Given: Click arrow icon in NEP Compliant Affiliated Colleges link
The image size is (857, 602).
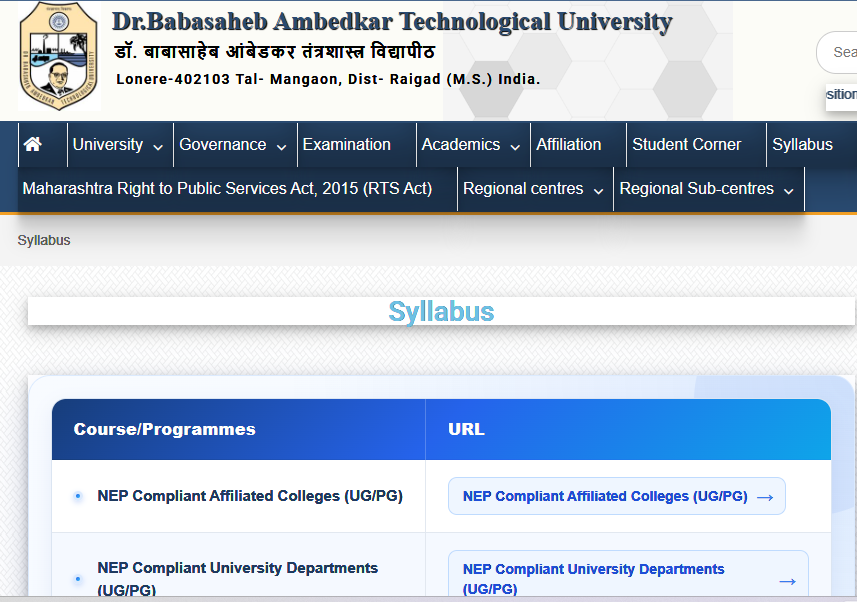Looking at the screenshot, I should (x=765, y=497).
